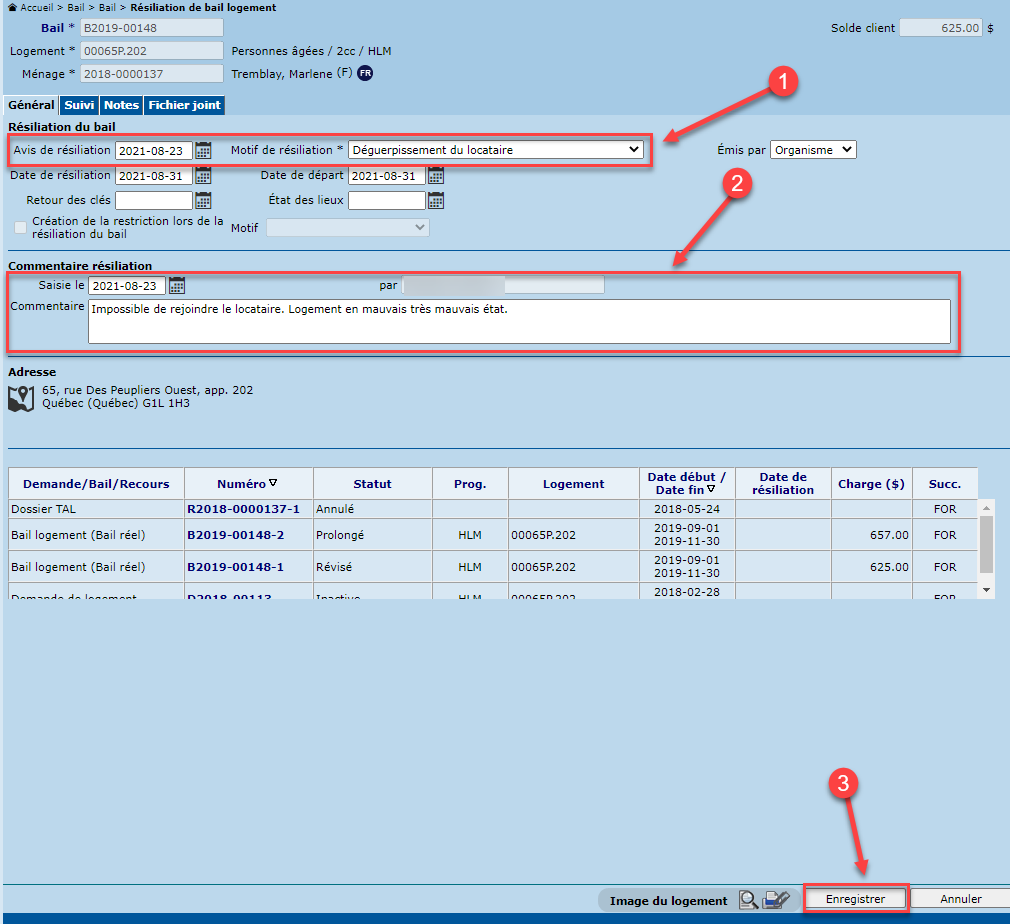Image resolution: width=1010 pixels, height=924 pixels.
Task: Open calendar next to Date de résiliation
Action: [x=203, y=176]
